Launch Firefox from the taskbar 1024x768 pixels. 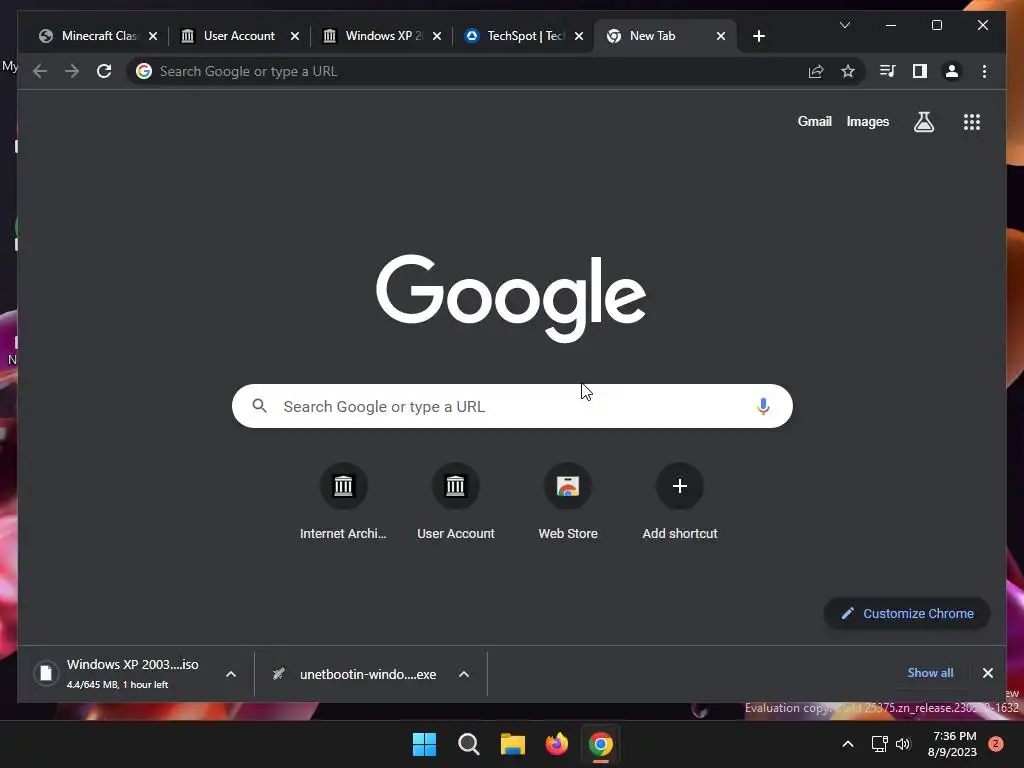(556, 744)
